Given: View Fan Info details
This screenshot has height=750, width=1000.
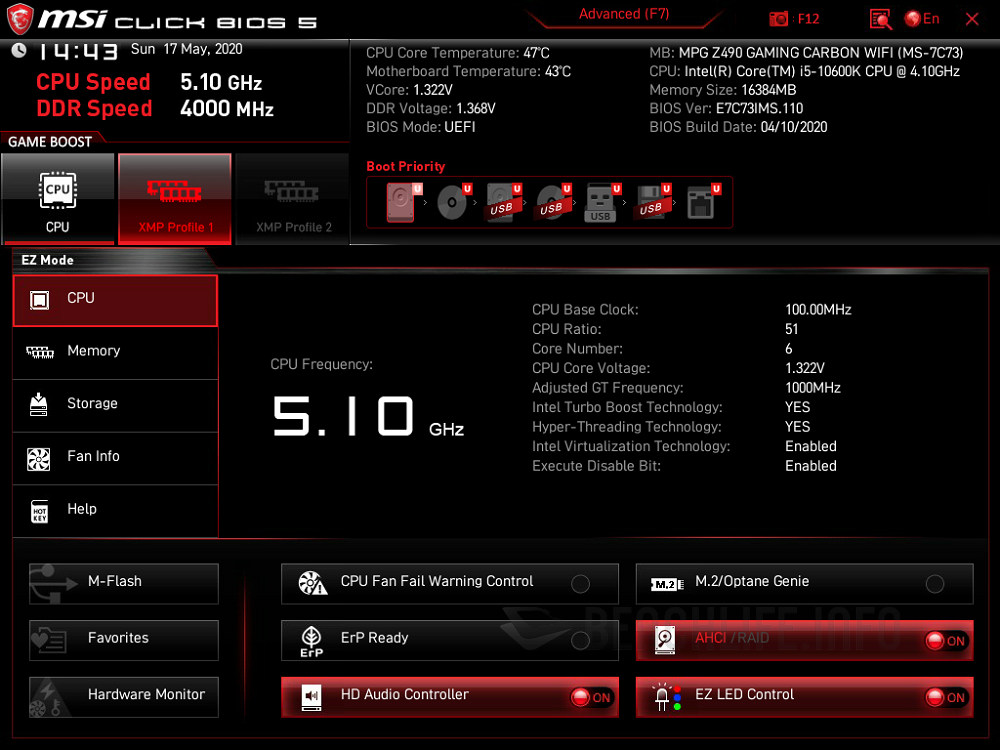Looking at the screenshot, I should (114, 457).
